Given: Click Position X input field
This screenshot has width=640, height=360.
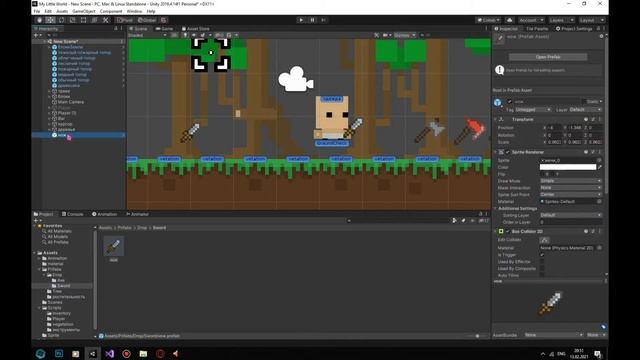Looking at the screenshot, I should [555, 128].
